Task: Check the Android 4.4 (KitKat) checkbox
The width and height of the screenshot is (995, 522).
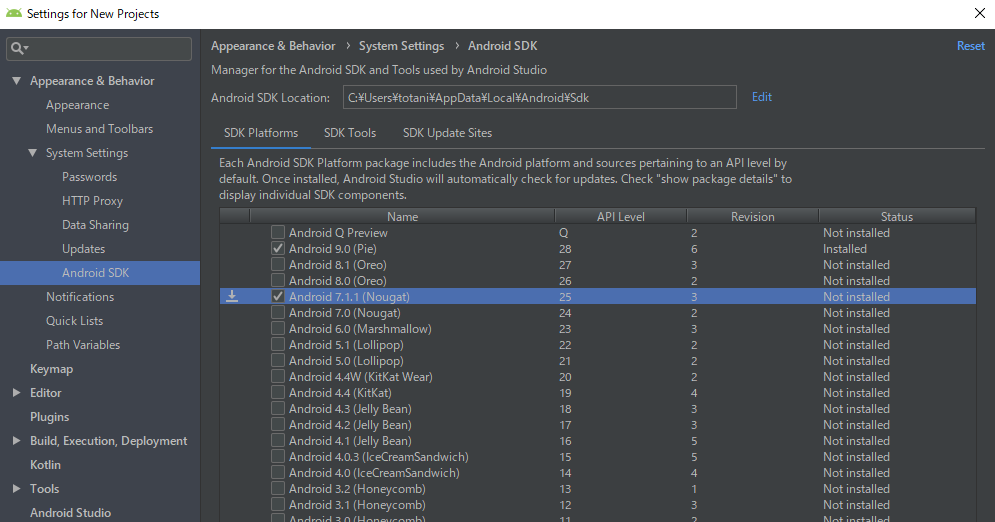Action: click(x=277, y=392)
